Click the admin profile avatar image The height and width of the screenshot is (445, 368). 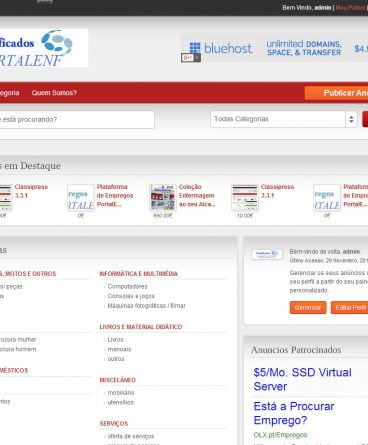click(267, 254)
